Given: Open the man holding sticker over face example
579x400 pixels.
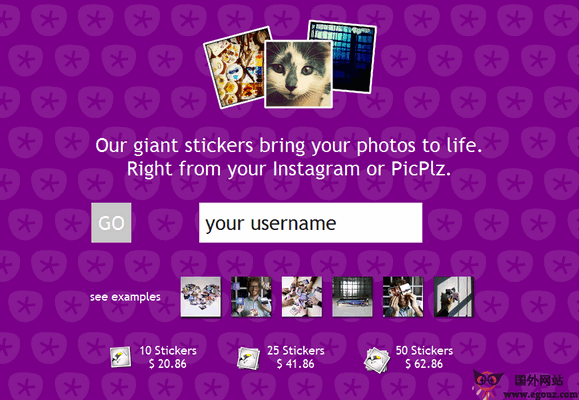Looking at the screenshot, I should pyautogui.click(x=403, y=297).
